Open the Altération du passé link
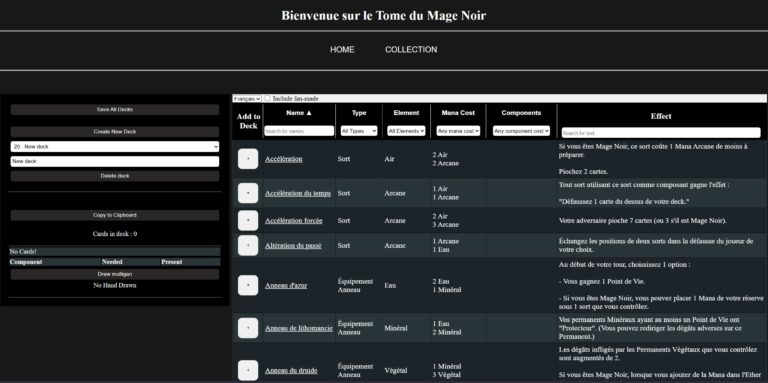This screenshot has width=768, height=383. tap(293, 245)
